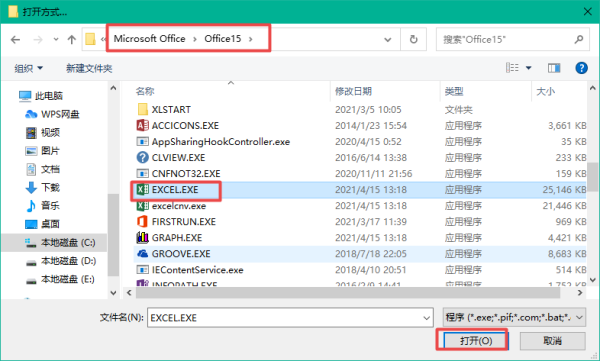Click date 2021/4/15 13:18 of EXCEL.EXE
This screenshot has height=361, width=600.
[x=371, y=189]
